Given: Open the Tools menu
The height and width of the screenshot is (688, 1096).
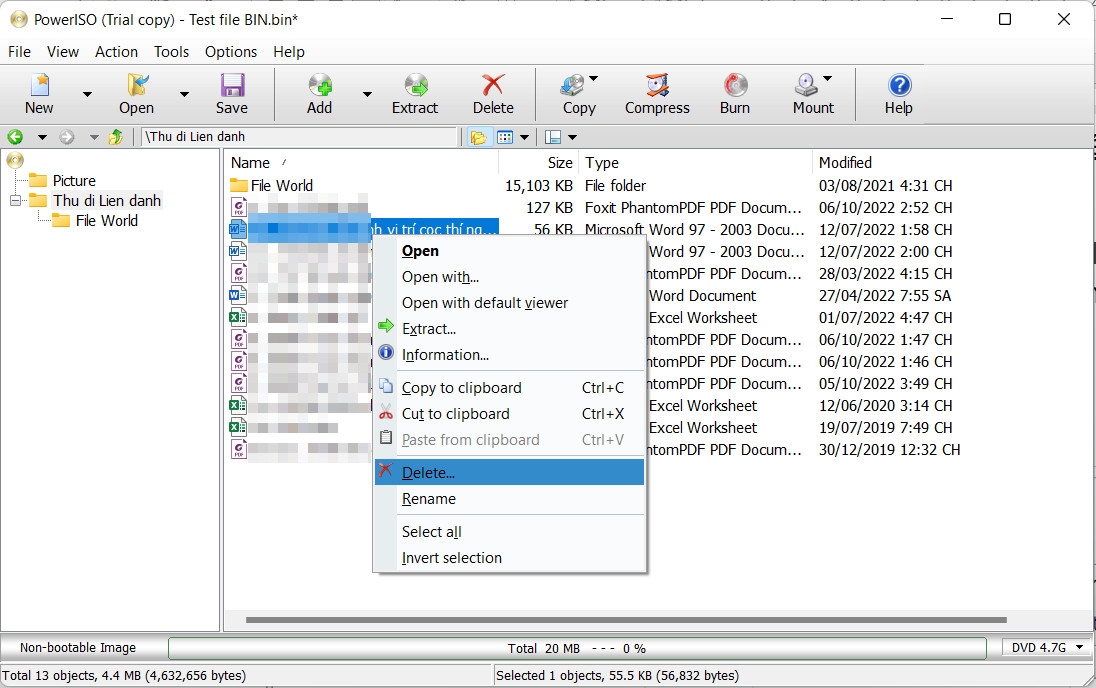Looking at the screenshot, I should coord(171,52).
